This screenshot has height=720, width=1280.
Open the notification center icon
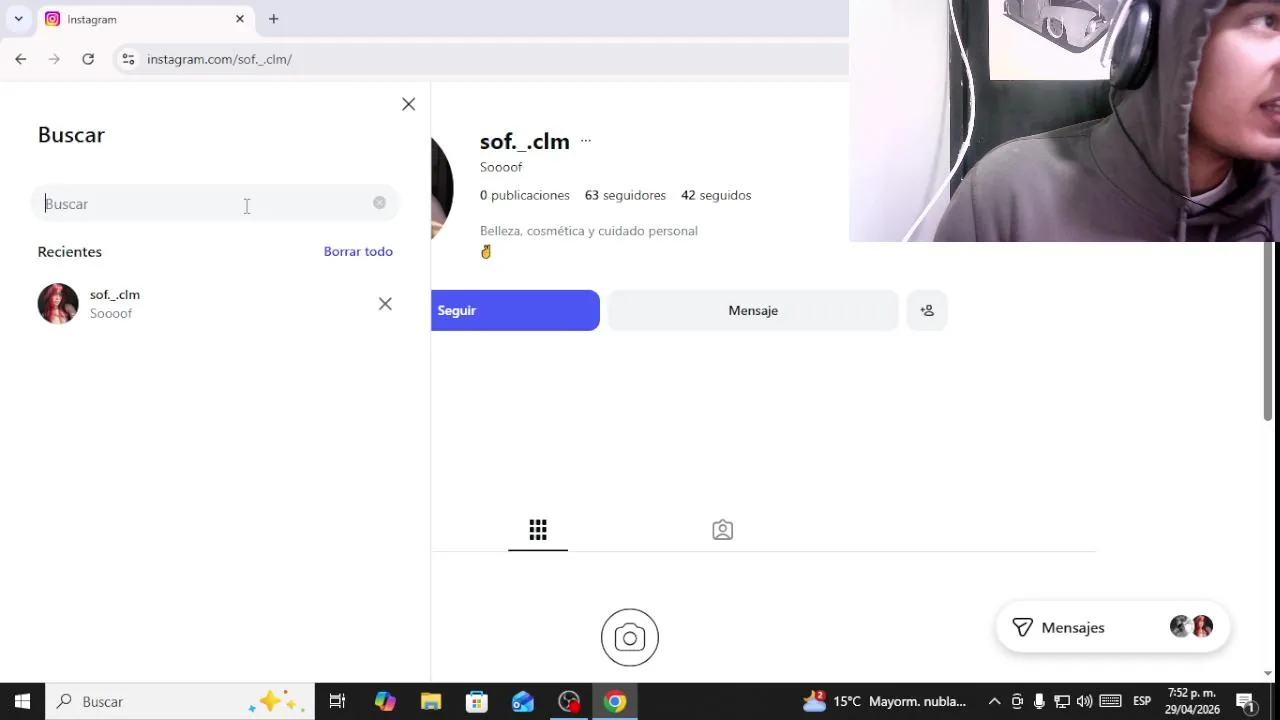[x=1246, y=701]
